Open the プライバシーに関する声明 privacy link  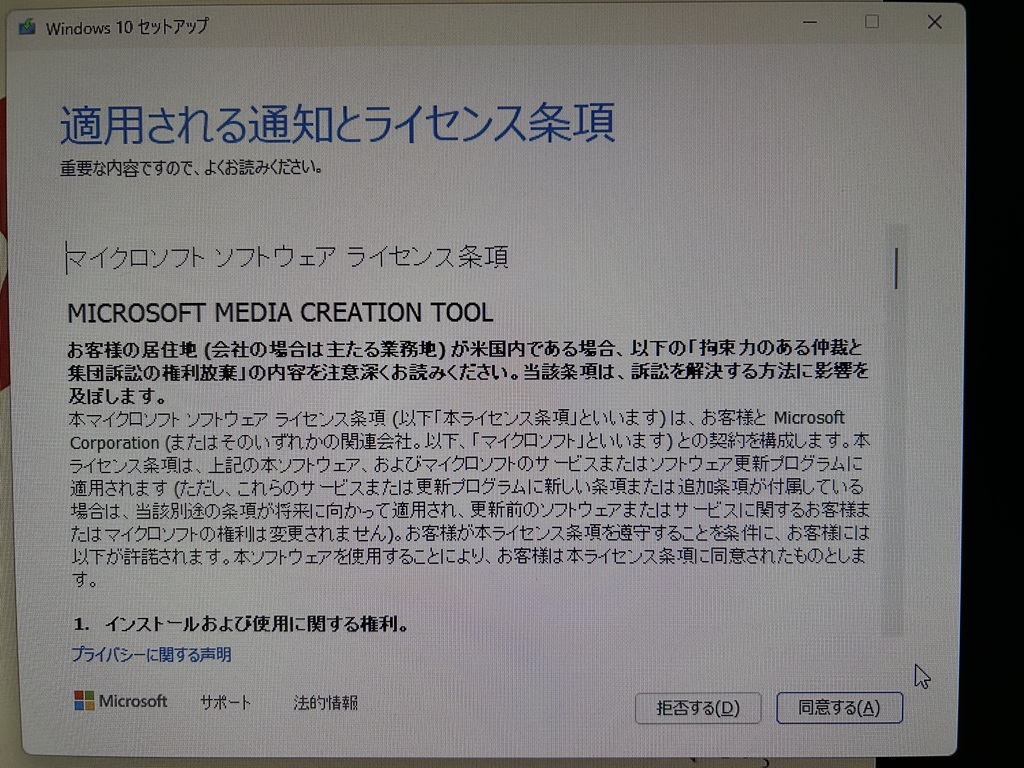tap(151, 655)
